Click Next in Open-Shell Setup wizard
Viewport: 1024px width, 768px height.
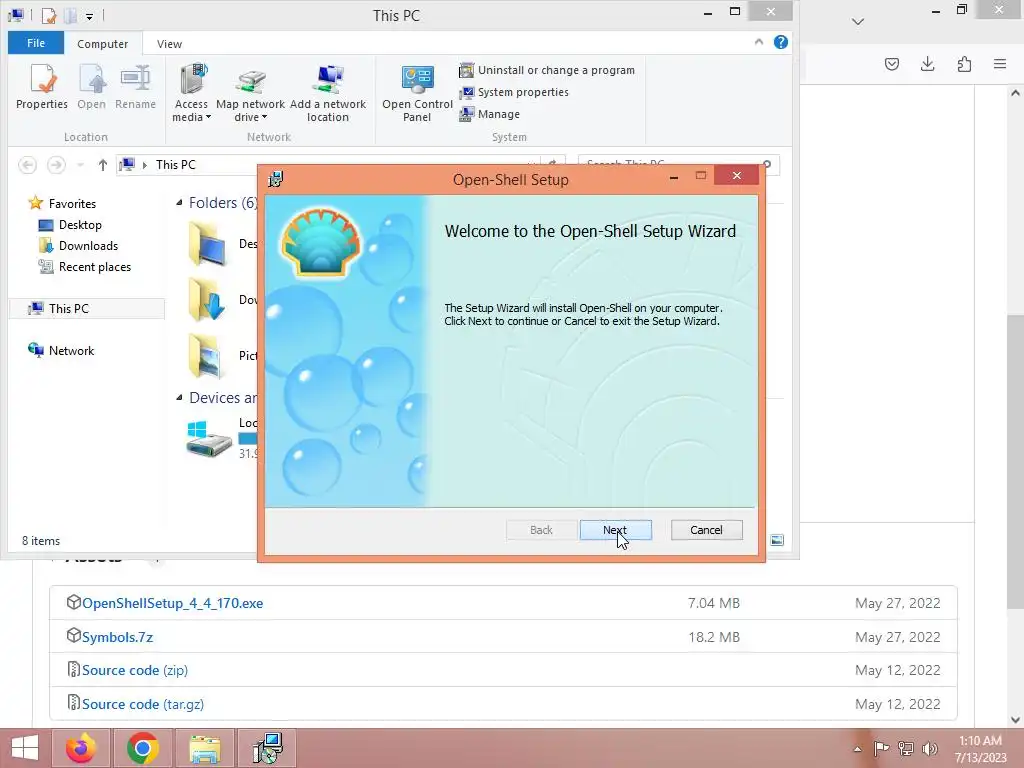click(x=615, y=530)
